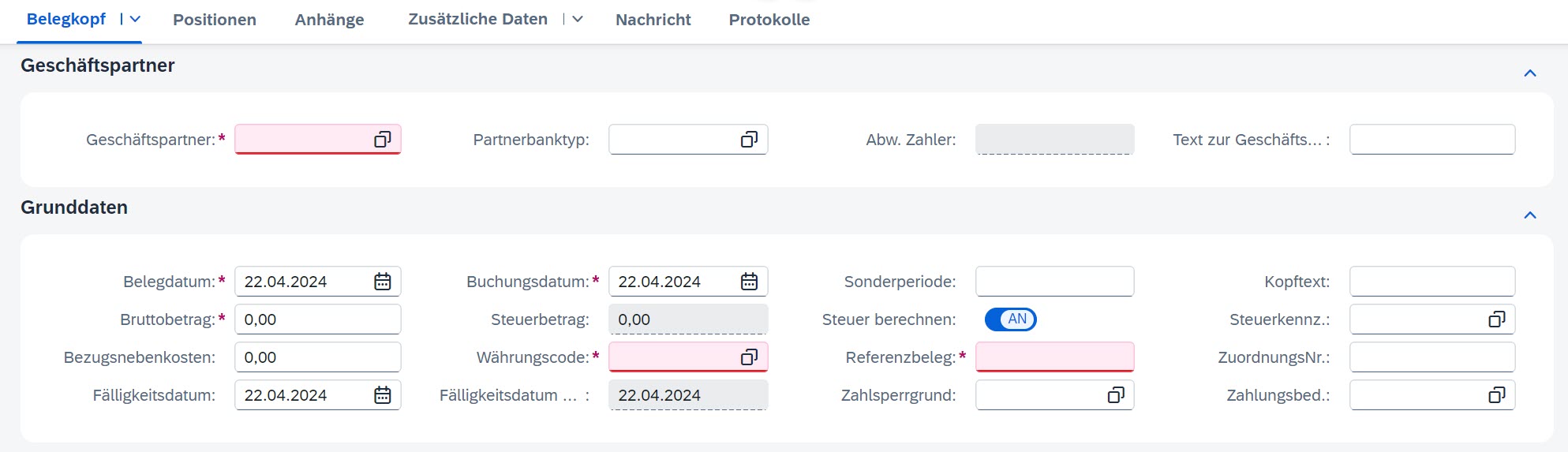Open value help for Geschäftspartner field
The width and height of the screenshot is (1568, 452).
click(x=383, y=140)
